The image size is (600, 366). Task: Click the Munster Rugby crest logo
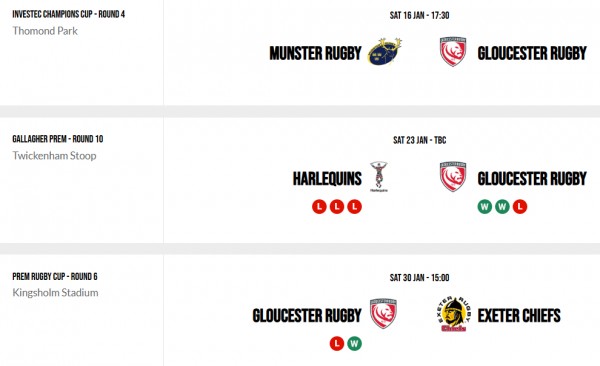[385, 52]
